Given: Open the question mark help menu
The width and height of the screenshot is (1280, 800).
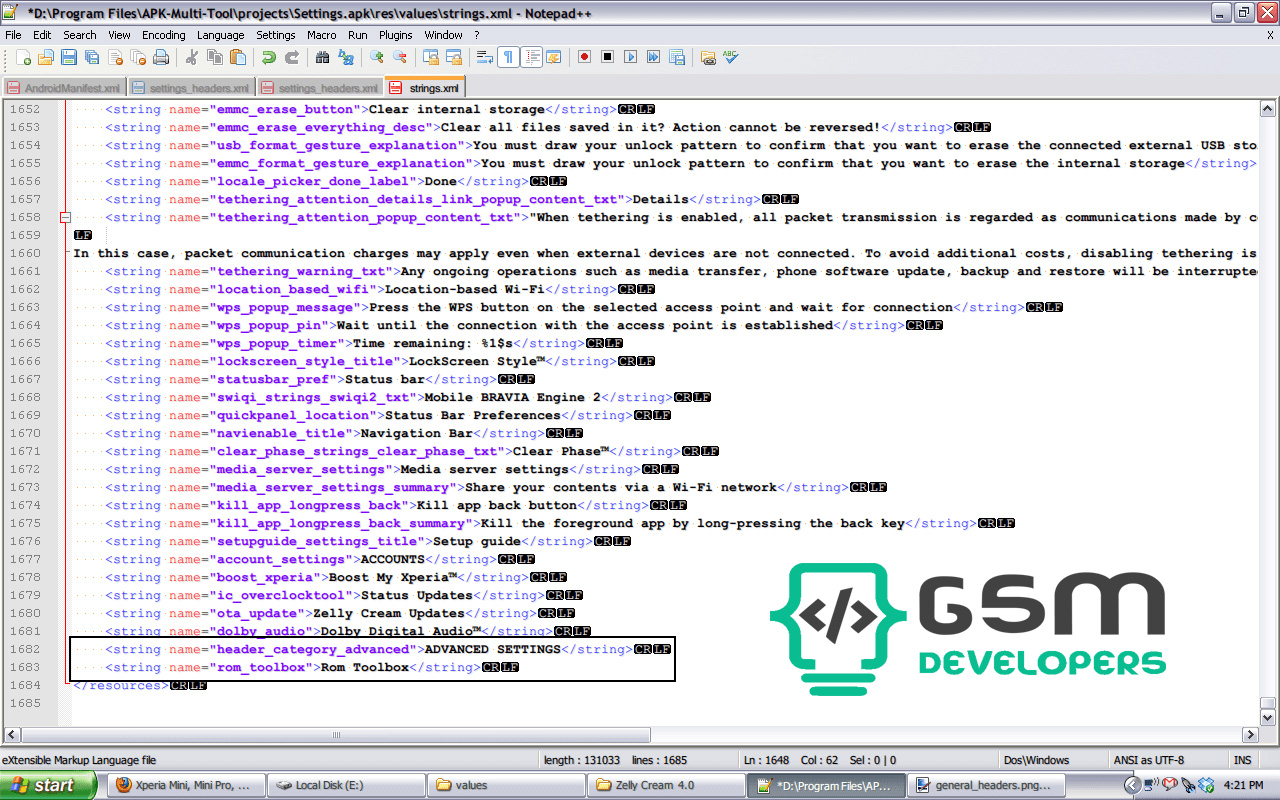Looking at the screenshot, I should [477, 35].
